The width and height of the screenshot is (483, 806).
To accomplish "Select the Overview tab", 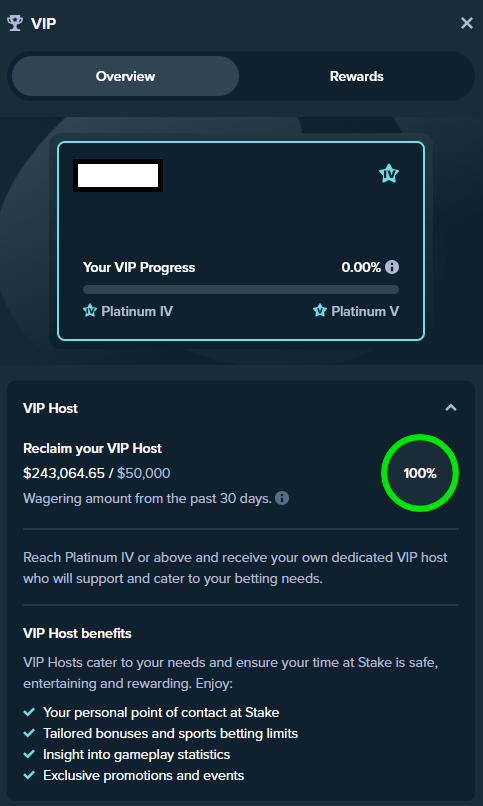I will [125, 76].
